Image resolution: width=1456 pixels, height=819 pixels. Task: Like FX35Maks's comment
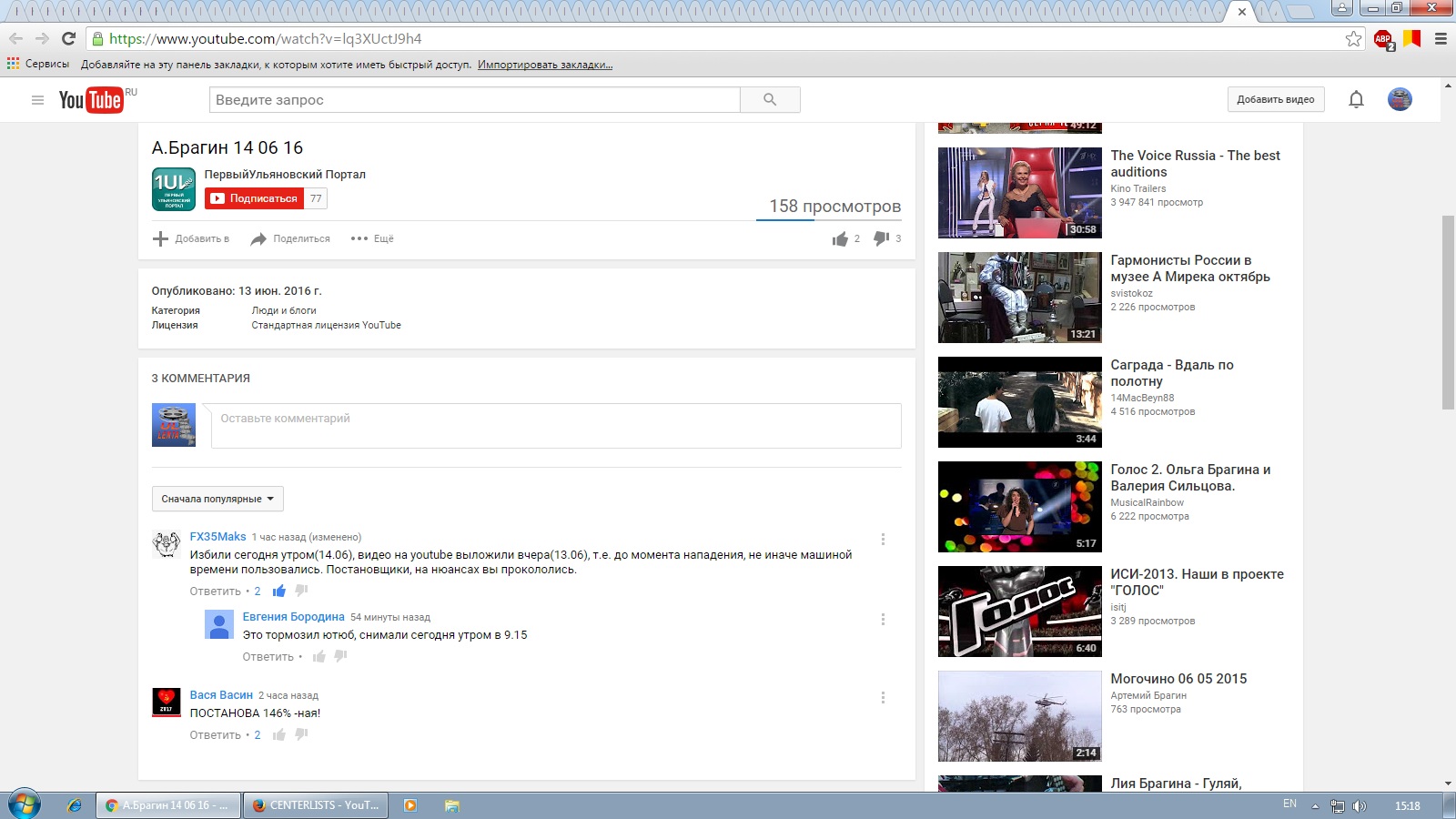[x=279, y=591]
